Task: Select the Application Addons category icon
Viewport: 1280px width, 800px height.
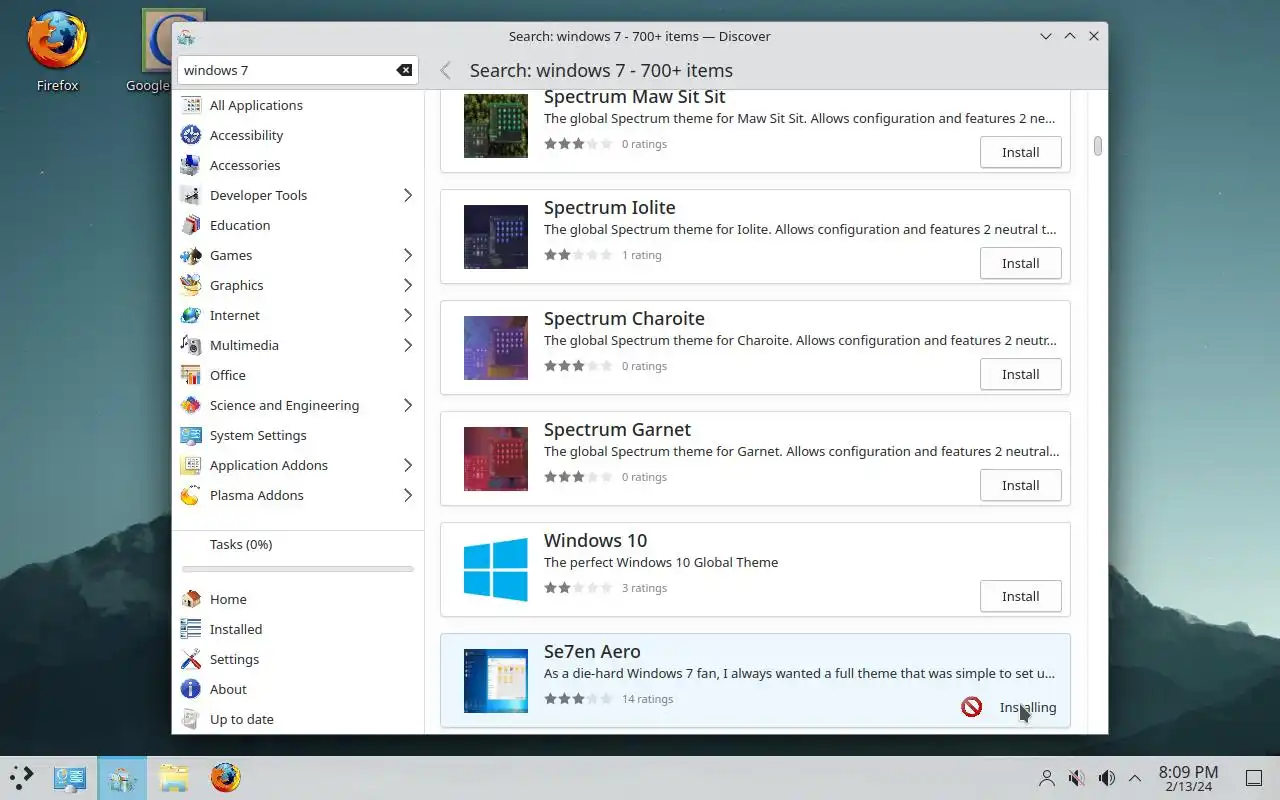Action: point(191,465)
